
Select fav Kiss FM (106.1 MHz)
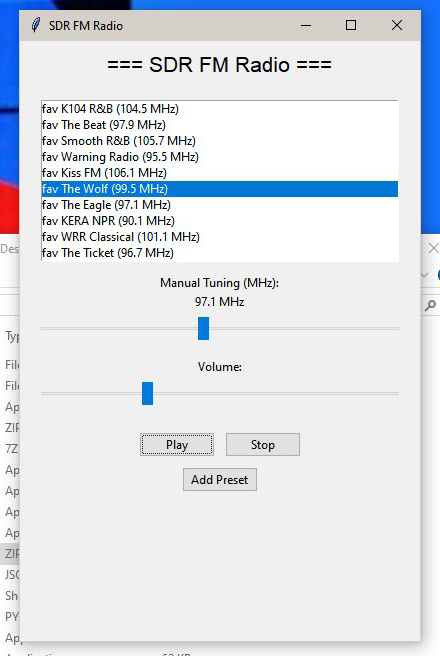pyautogui.click(x=220, y=172)
